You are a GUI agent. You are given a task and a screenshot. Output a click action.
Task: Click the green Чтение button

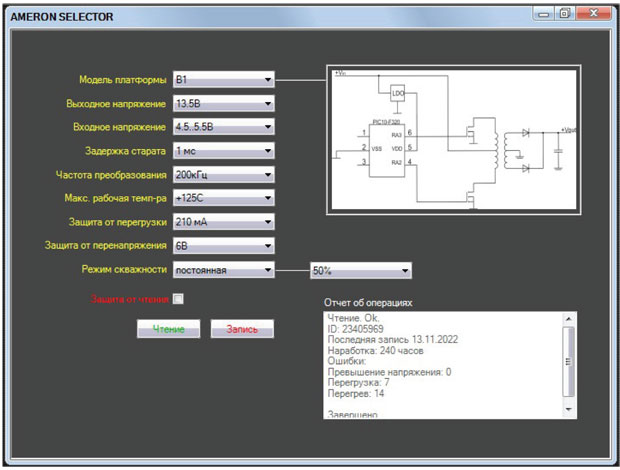[168, 329]
